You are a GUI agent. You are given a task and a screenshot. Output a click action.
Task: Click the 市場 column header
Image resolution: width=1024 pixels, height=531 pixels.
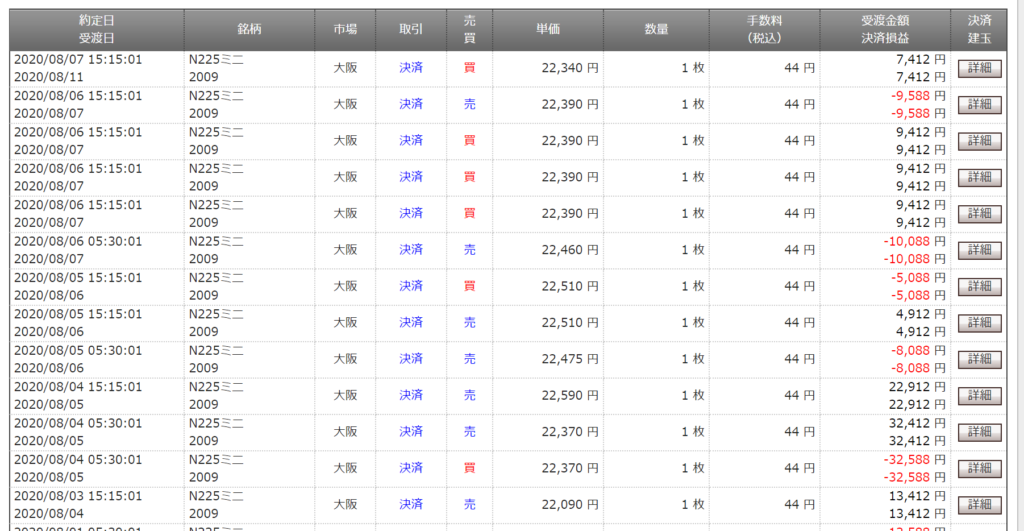(x=345, y=29)
